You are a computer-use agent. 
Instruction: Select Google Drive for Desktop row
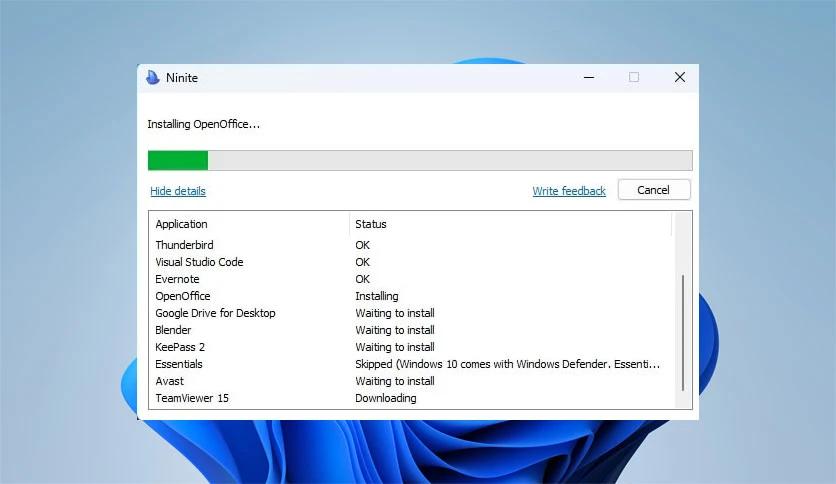pos(411,313)
